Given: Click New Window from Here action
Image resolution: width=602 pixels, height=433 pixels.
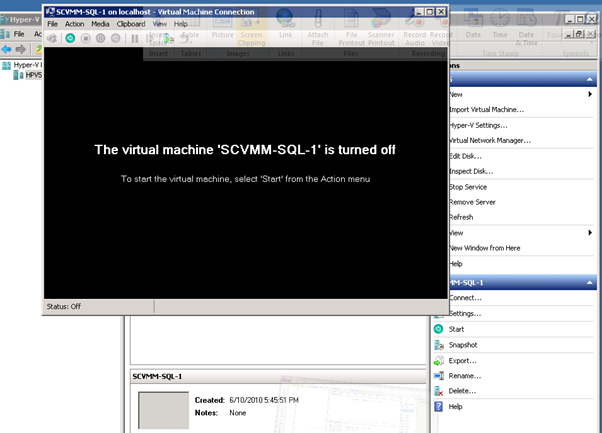Looking at the screenshot, I should click(x=485, y=248).
